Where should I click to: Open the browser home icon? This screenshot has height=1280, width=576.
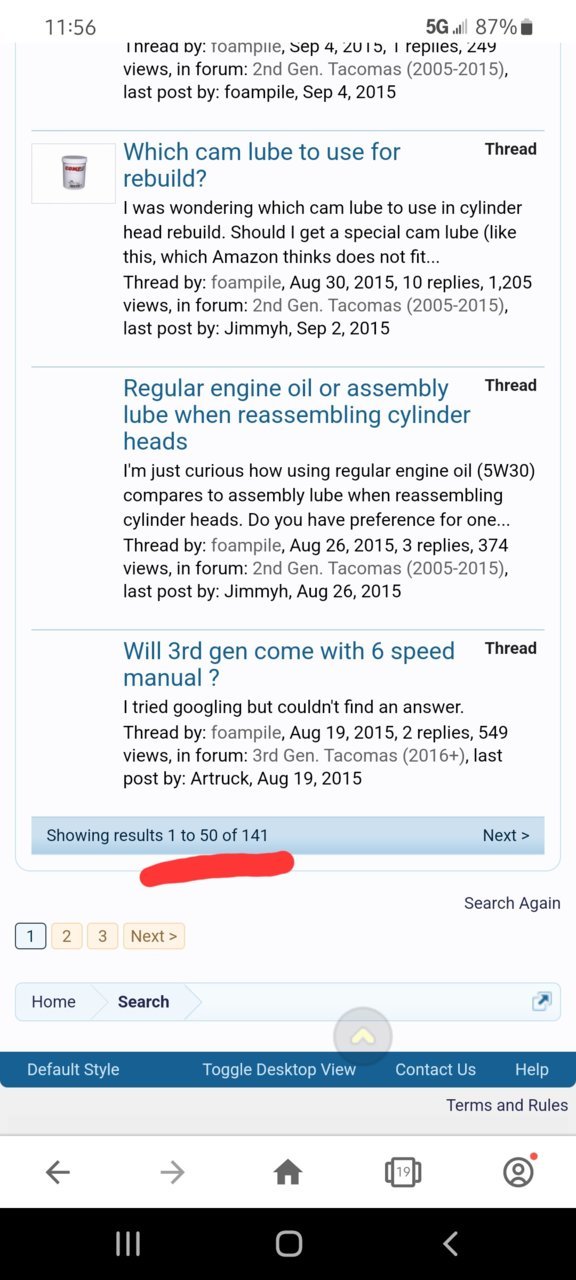(x=288, y=1172)
